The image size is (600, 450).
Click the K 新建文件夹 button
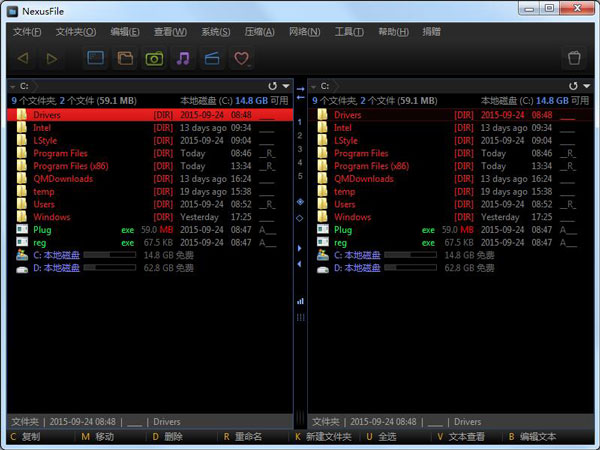tap(323, 437)
